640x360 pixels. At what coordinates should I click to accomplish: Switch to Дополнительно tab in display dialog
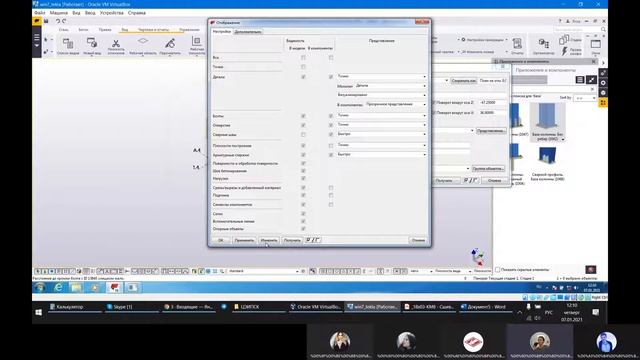coord(248,31)
